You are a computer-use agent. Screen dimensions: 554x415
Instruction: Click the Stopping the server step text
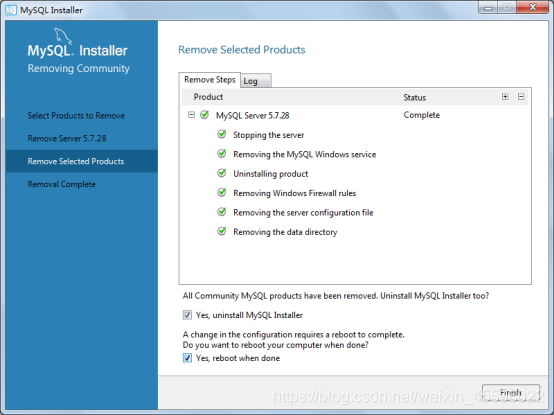coord(269,135)
